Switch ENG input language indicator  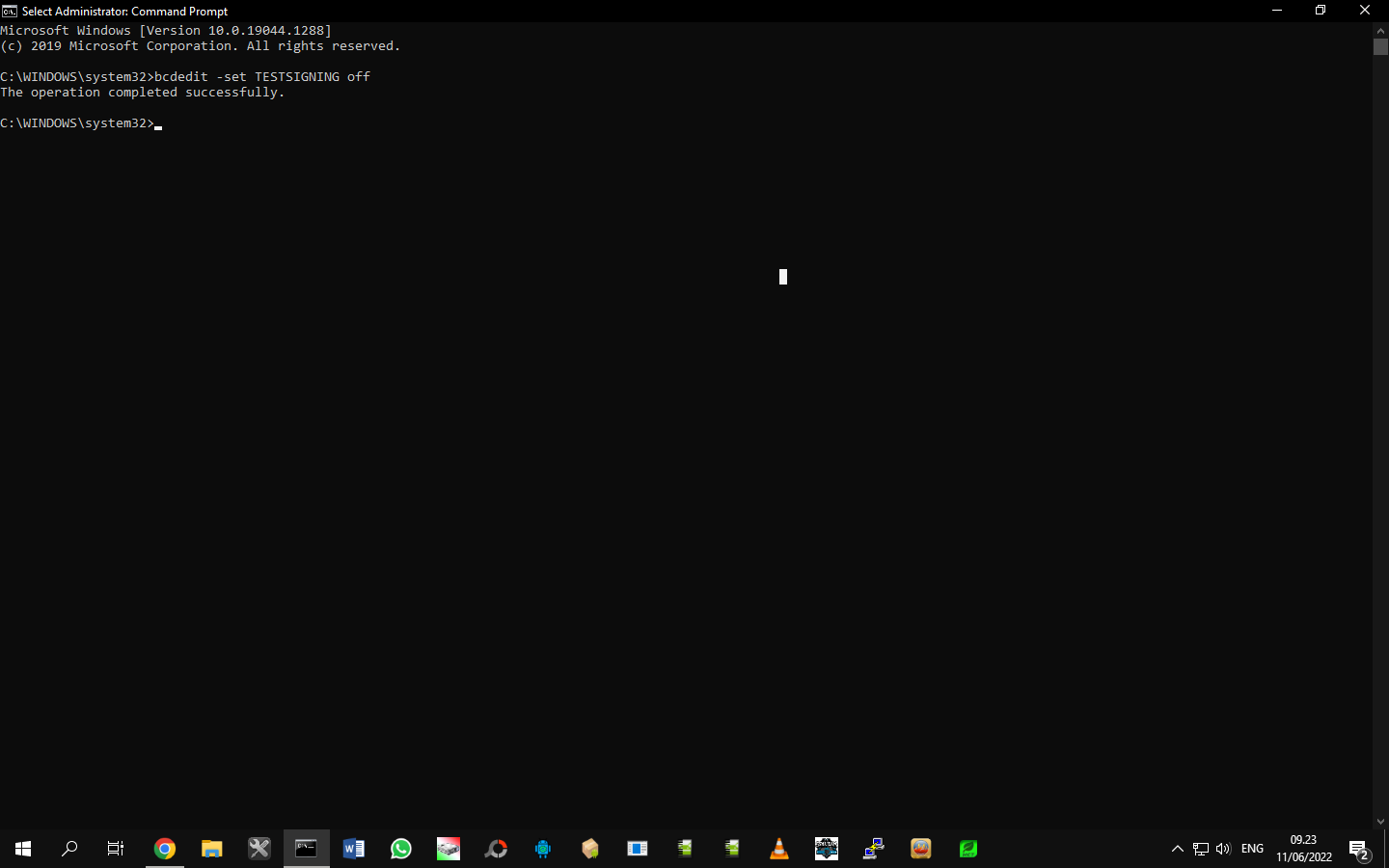(x=1252, y=849)
